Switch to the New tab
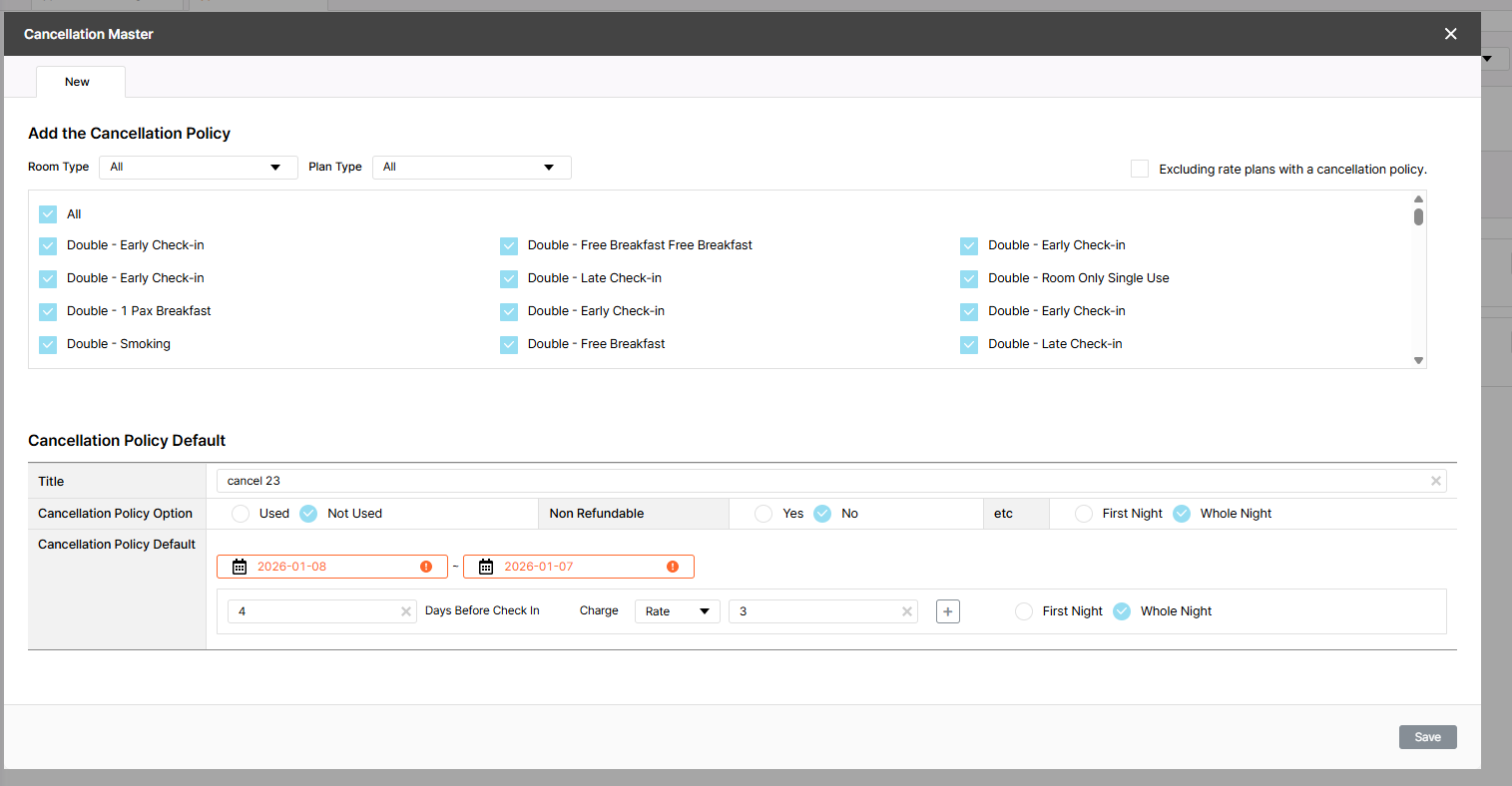 (78, 82)
